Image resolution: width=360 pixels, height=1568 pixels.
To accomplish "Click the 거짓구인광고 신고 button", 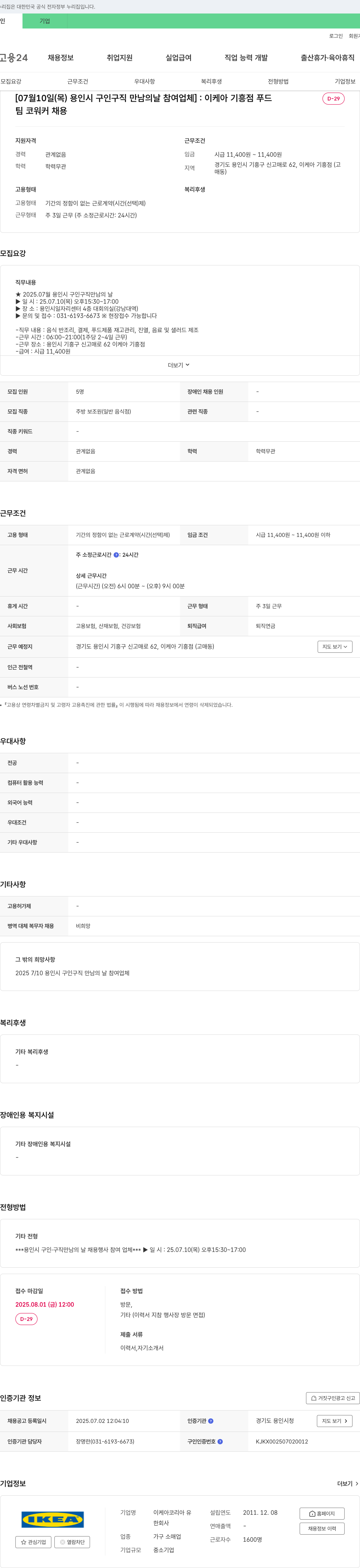I will point(333,1398).
